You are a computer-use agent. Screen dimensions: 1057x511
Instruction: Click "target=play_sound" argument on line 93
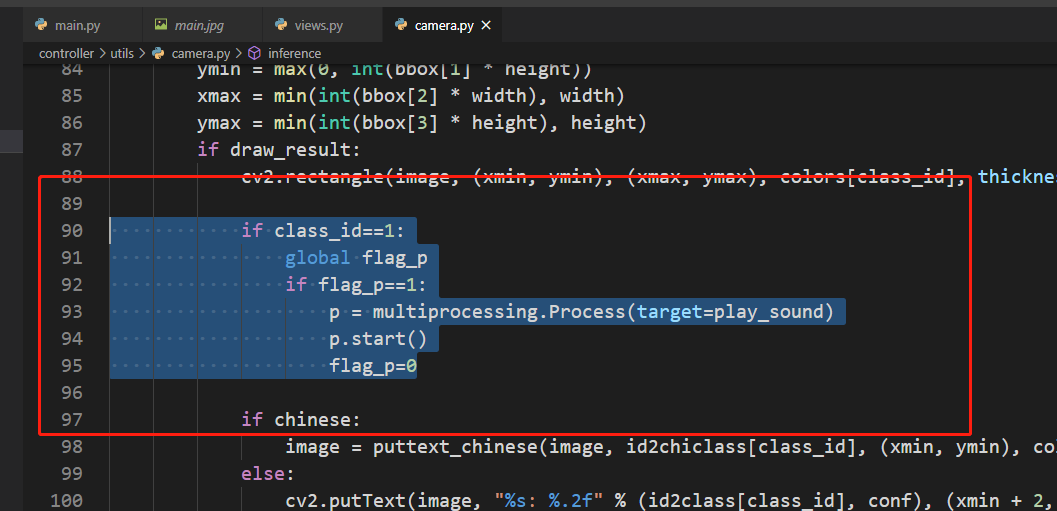pos(731,311)
